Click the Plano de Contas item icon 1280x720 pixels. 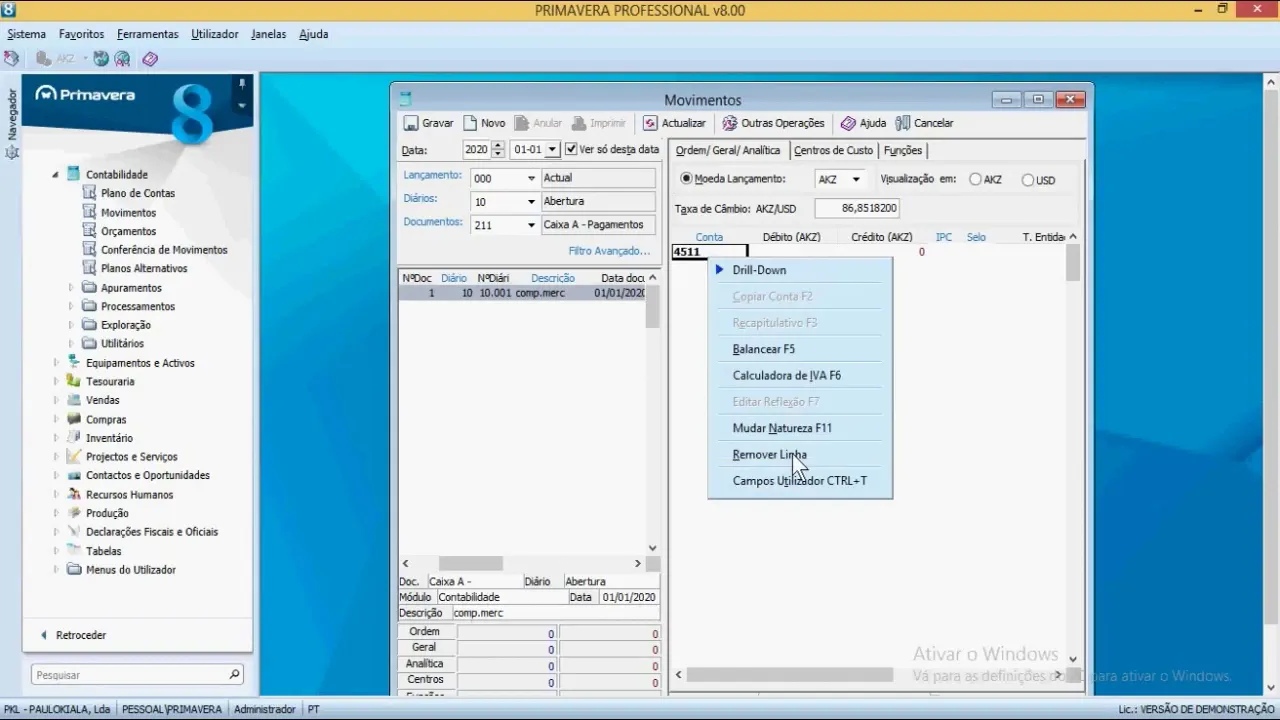89,193
